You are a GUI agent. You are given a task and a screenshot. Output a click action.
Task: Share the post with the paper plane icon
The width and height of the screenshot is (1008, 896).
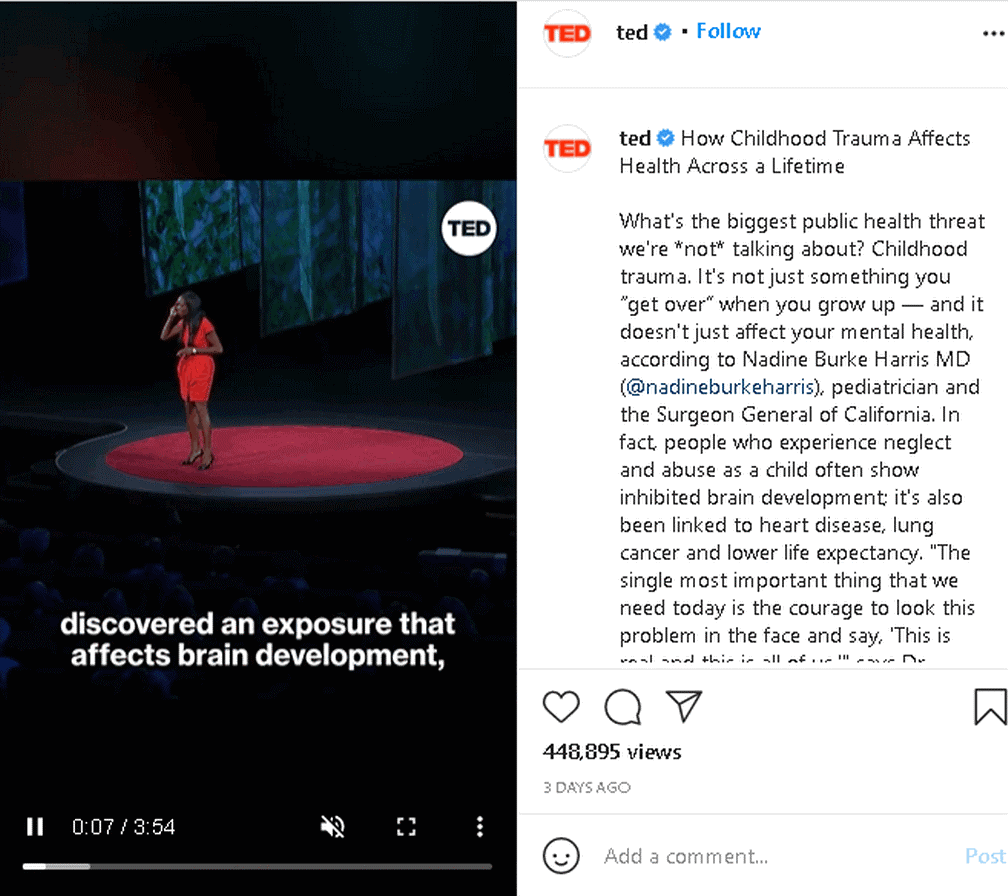(683, 706)
